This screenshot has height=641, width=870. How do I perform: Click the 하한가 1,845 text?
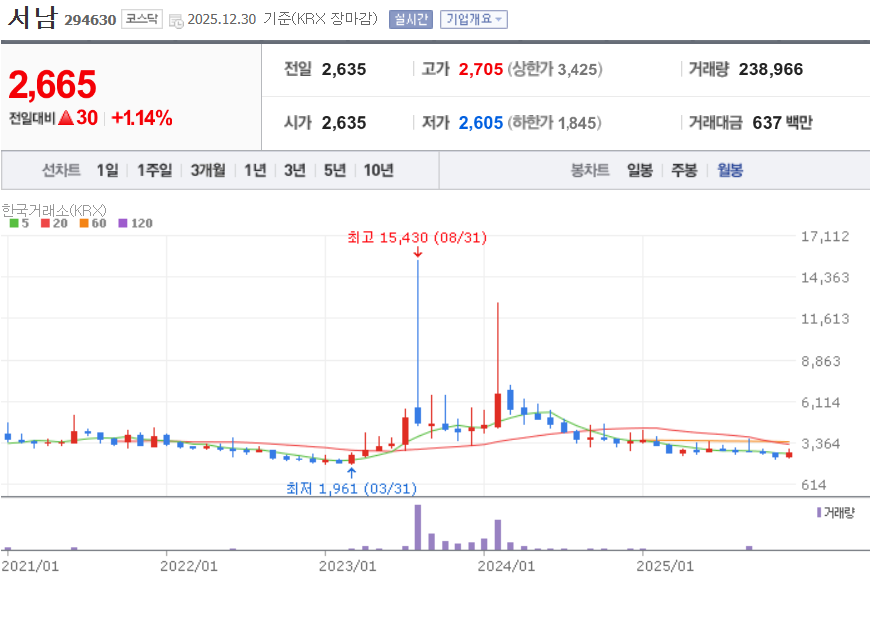555,123
